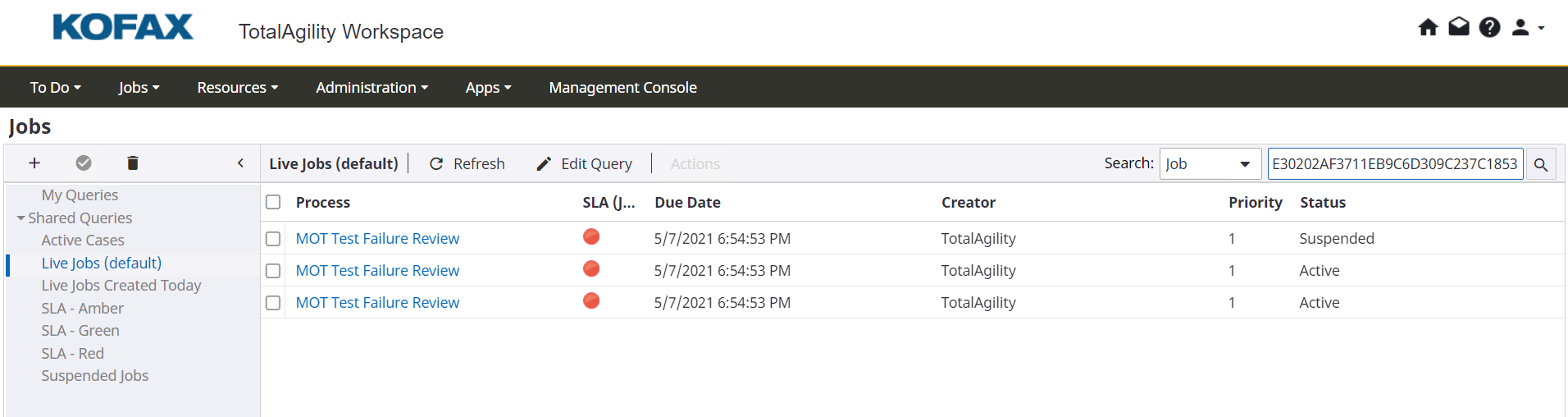Open the Help question mark icon

click(1489, 28)
